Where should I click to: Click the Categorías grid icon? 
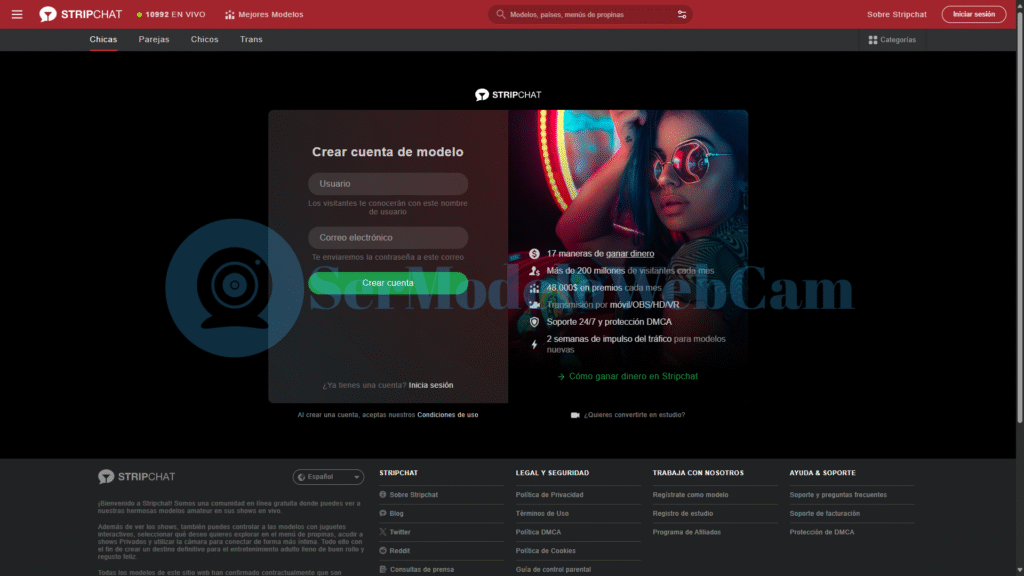pyautogui.click(x=872, y=40)
